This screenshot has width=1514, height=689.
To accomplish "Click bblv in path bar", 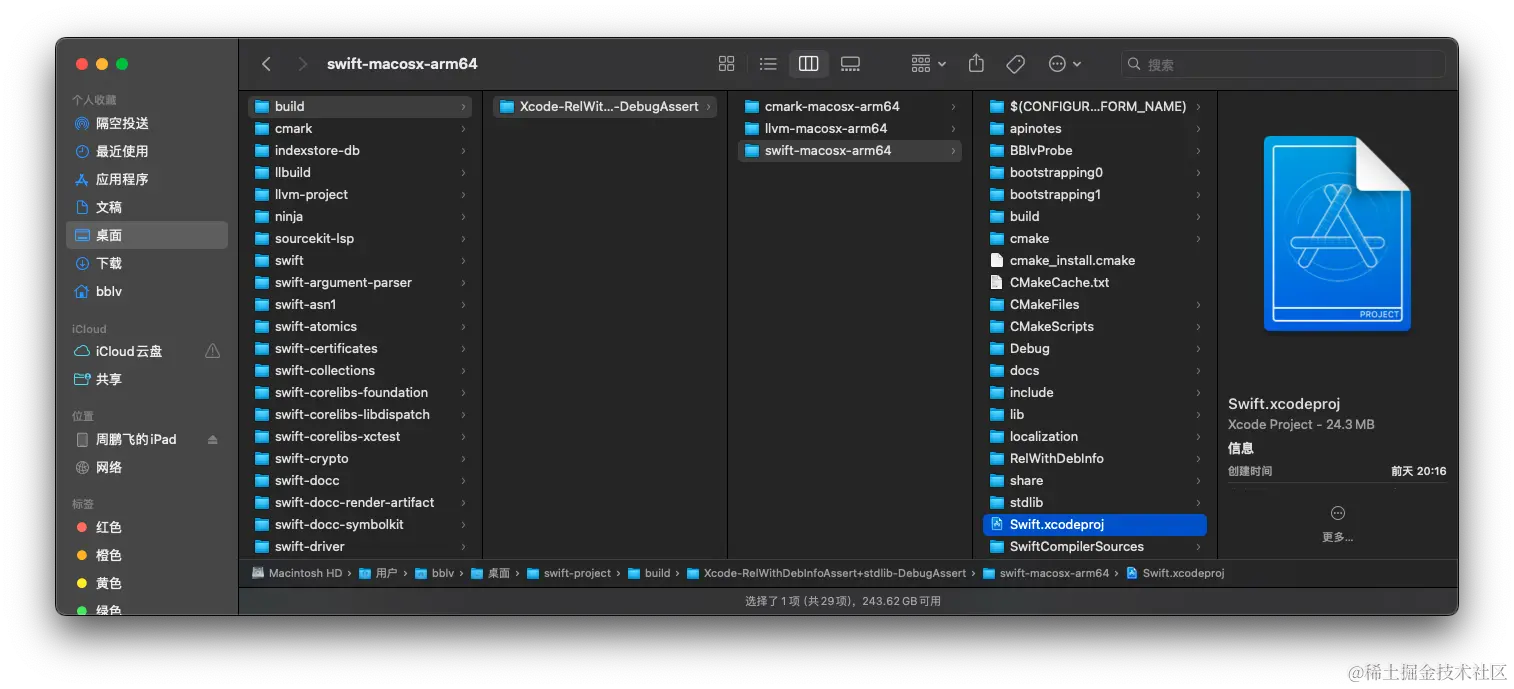I will pos(434,573).
